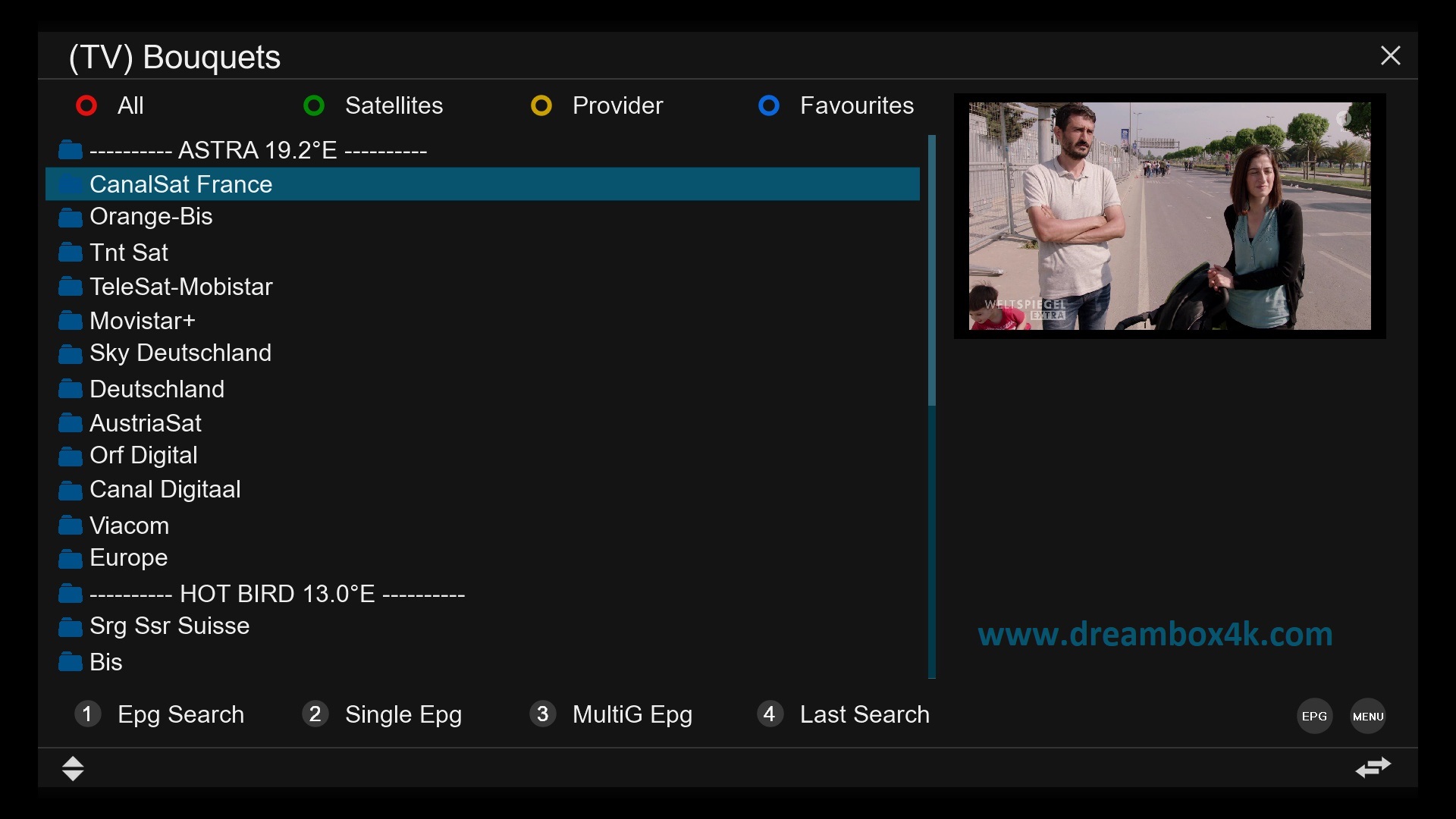Open the Tnt Sat bouquet
Image resolution: width=1456 pixels, height=819 pixels.
(482, 252)
